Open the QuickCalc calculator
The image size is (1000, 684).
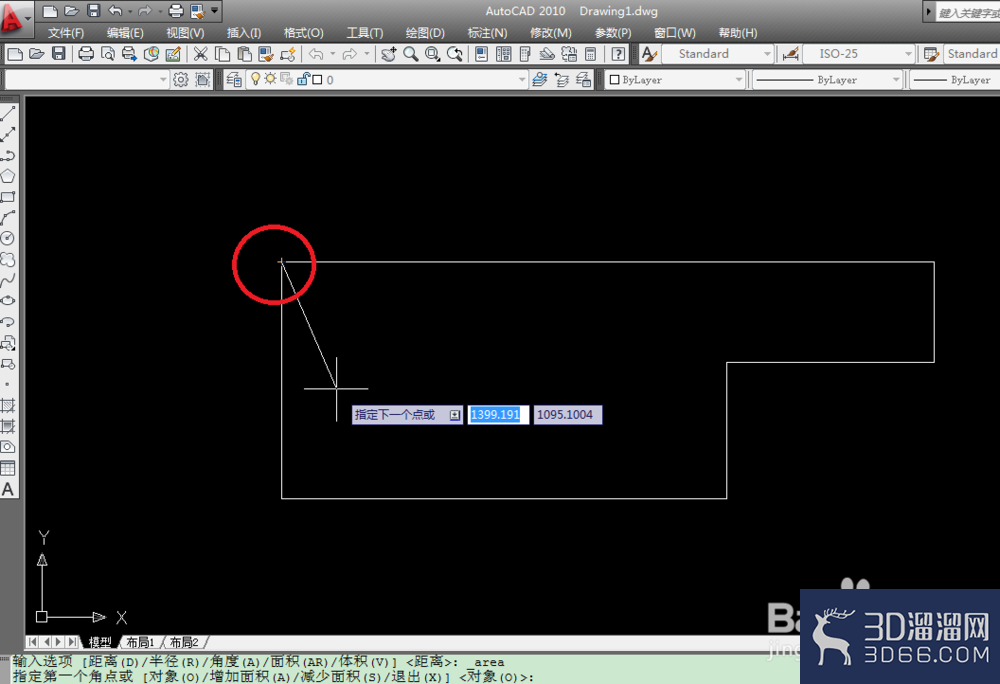591,54
